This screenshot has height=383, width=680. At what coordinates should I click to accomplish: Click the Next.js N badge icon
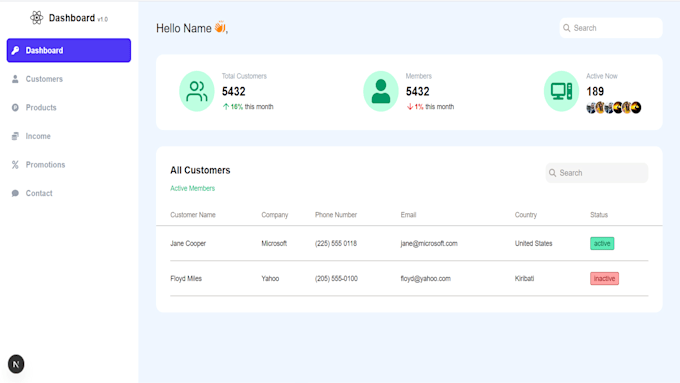16,364
